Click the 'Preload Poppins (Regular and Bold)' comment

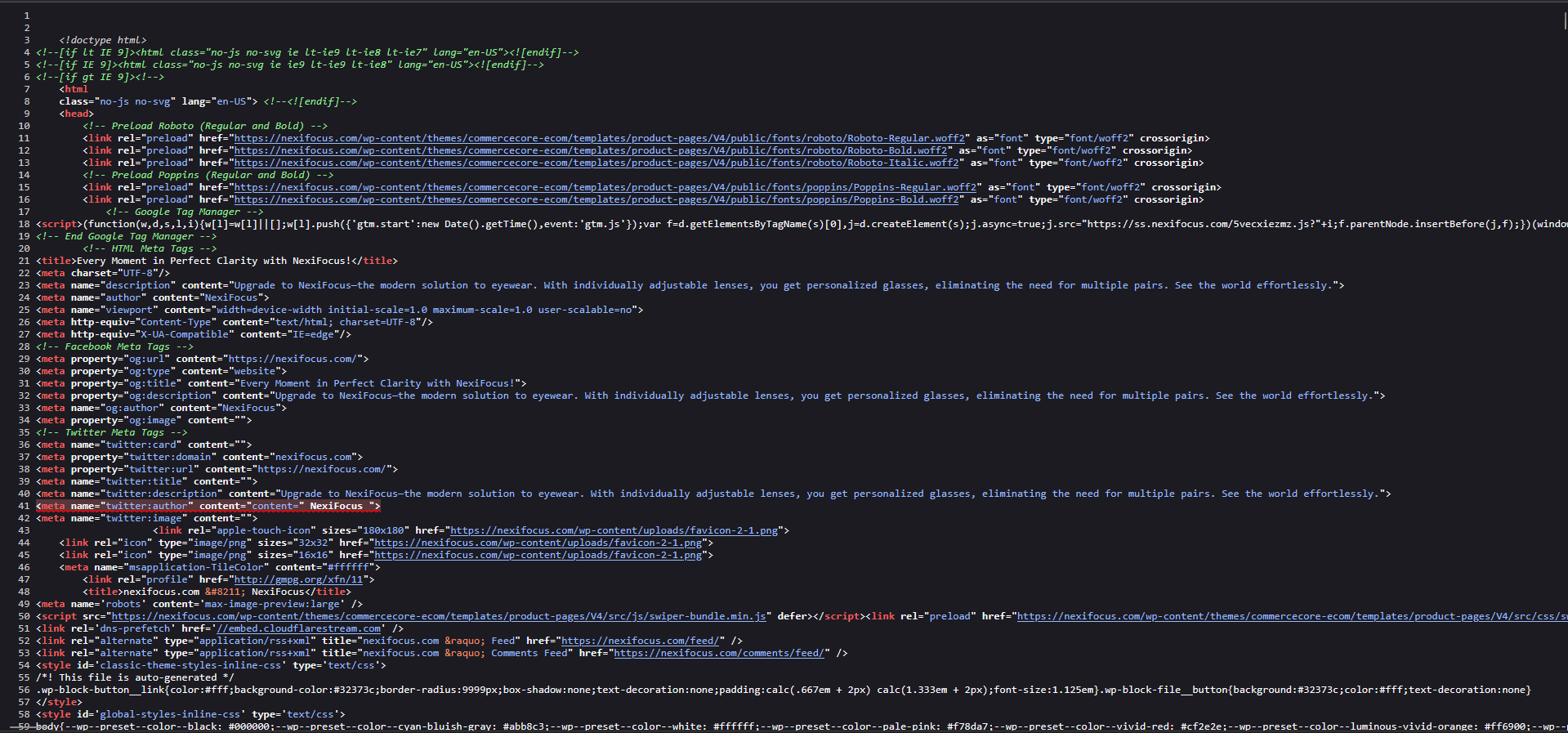(208, 175)
